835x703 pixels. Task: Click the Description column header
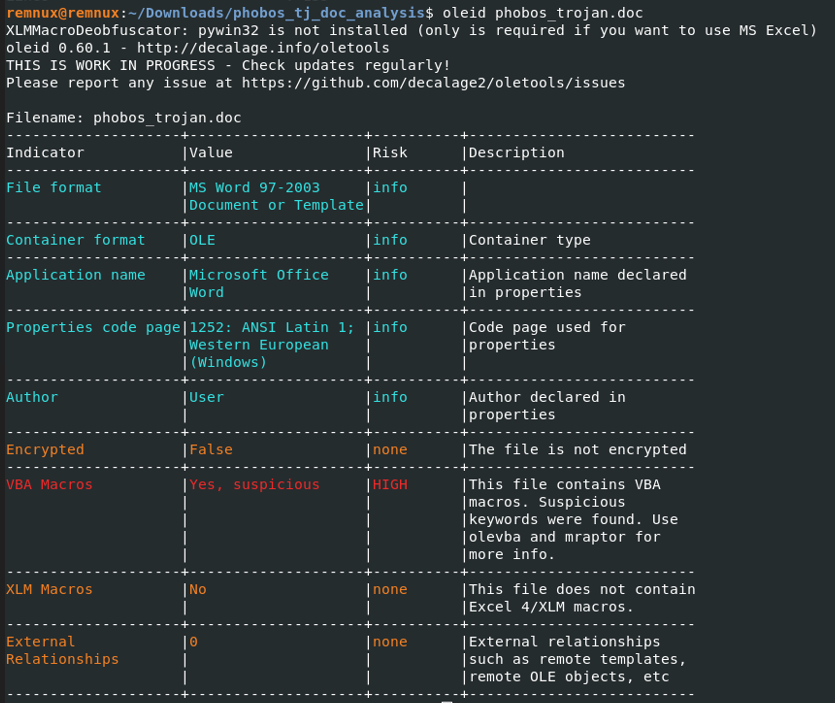coord(516,153)
